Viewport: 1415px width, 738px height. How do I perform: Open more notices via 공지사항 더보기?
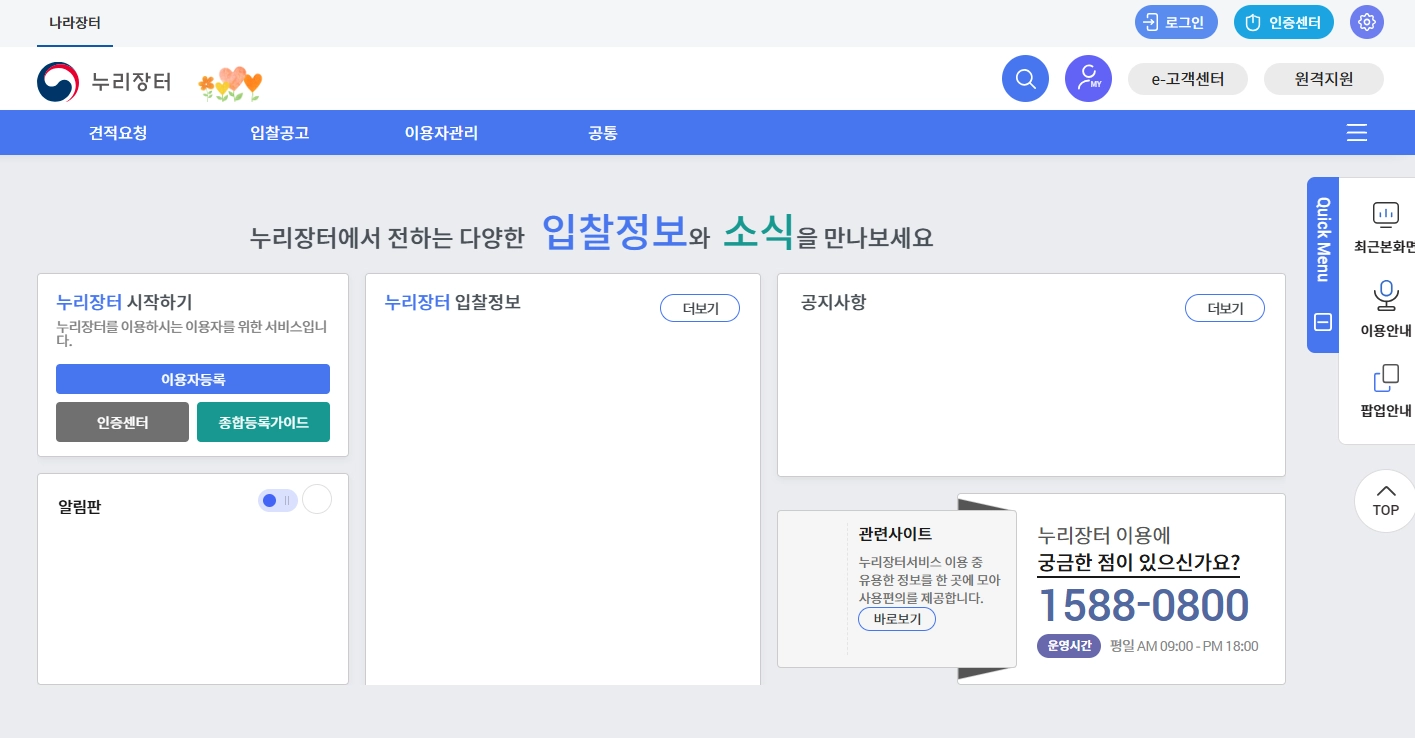click(x=1224, y=308)
